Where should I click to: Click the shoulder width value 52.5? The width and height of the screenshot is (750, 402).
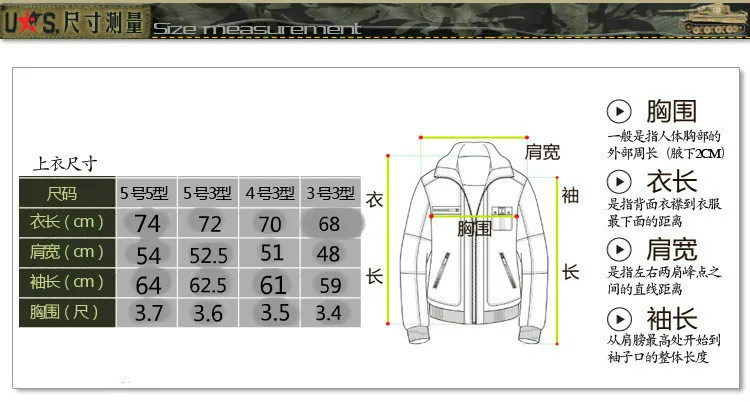(x=209, y=256)
